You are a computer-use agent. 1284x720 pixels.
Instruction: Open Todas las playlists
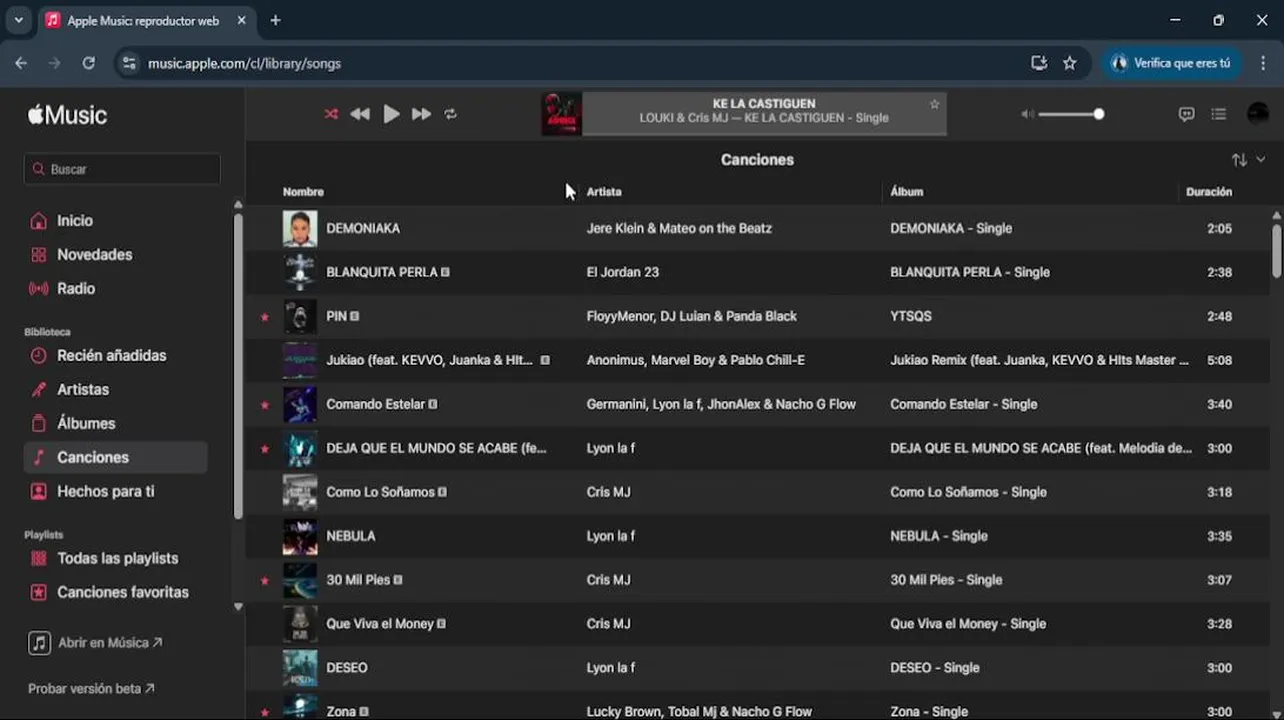click(x=117, y=559)
